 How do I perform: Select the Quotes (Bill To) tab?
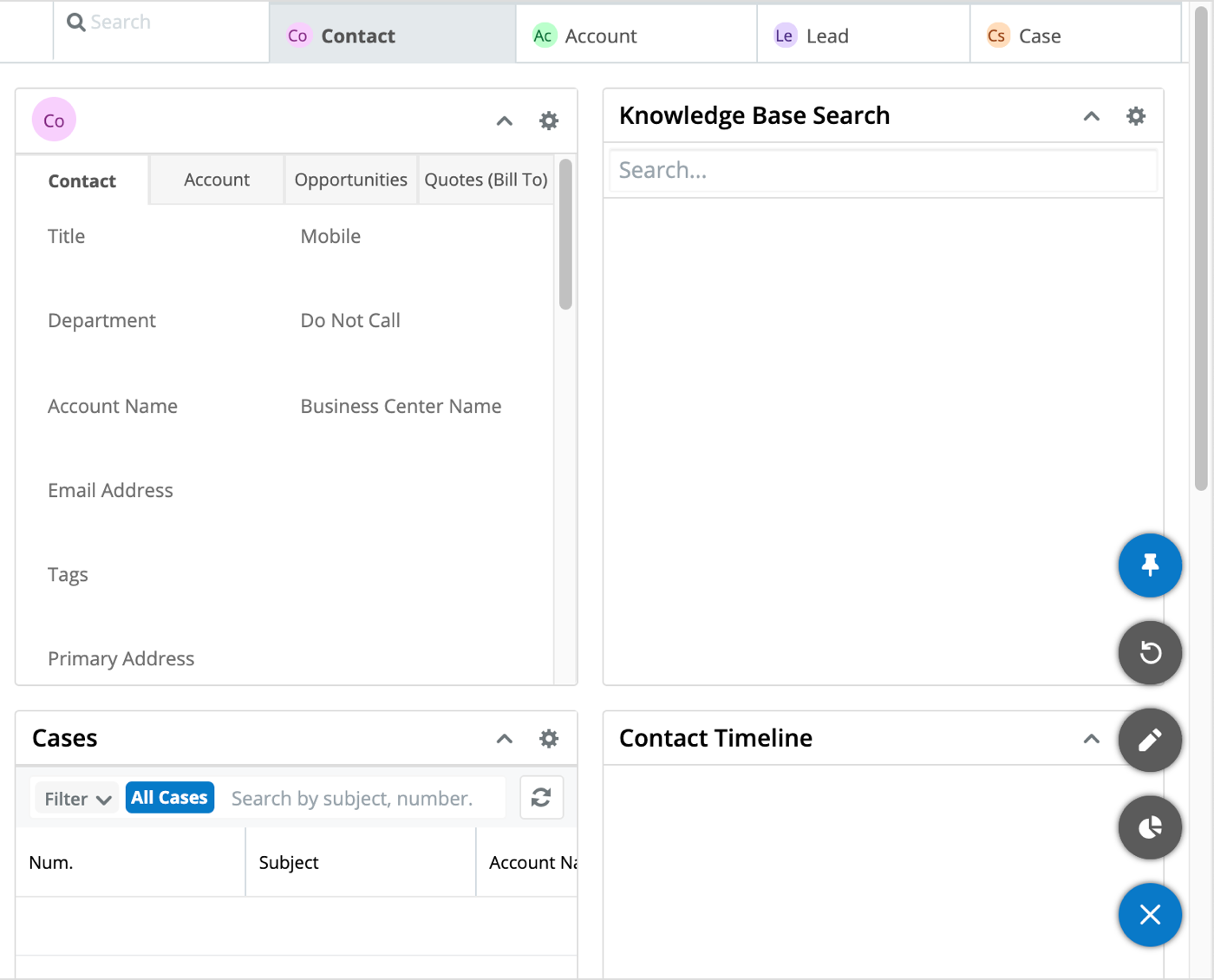click(x=486, y=180)
